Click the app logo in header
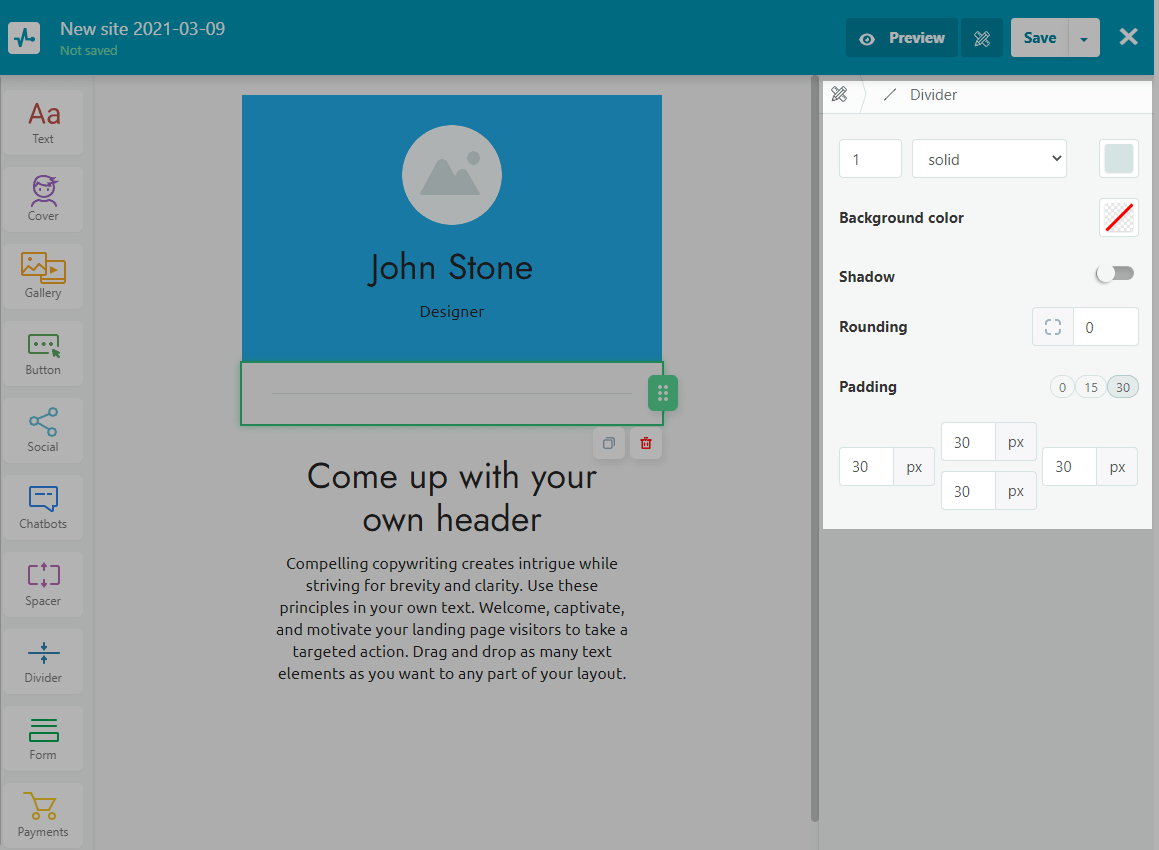The image size is (1159, 850). 24,38
